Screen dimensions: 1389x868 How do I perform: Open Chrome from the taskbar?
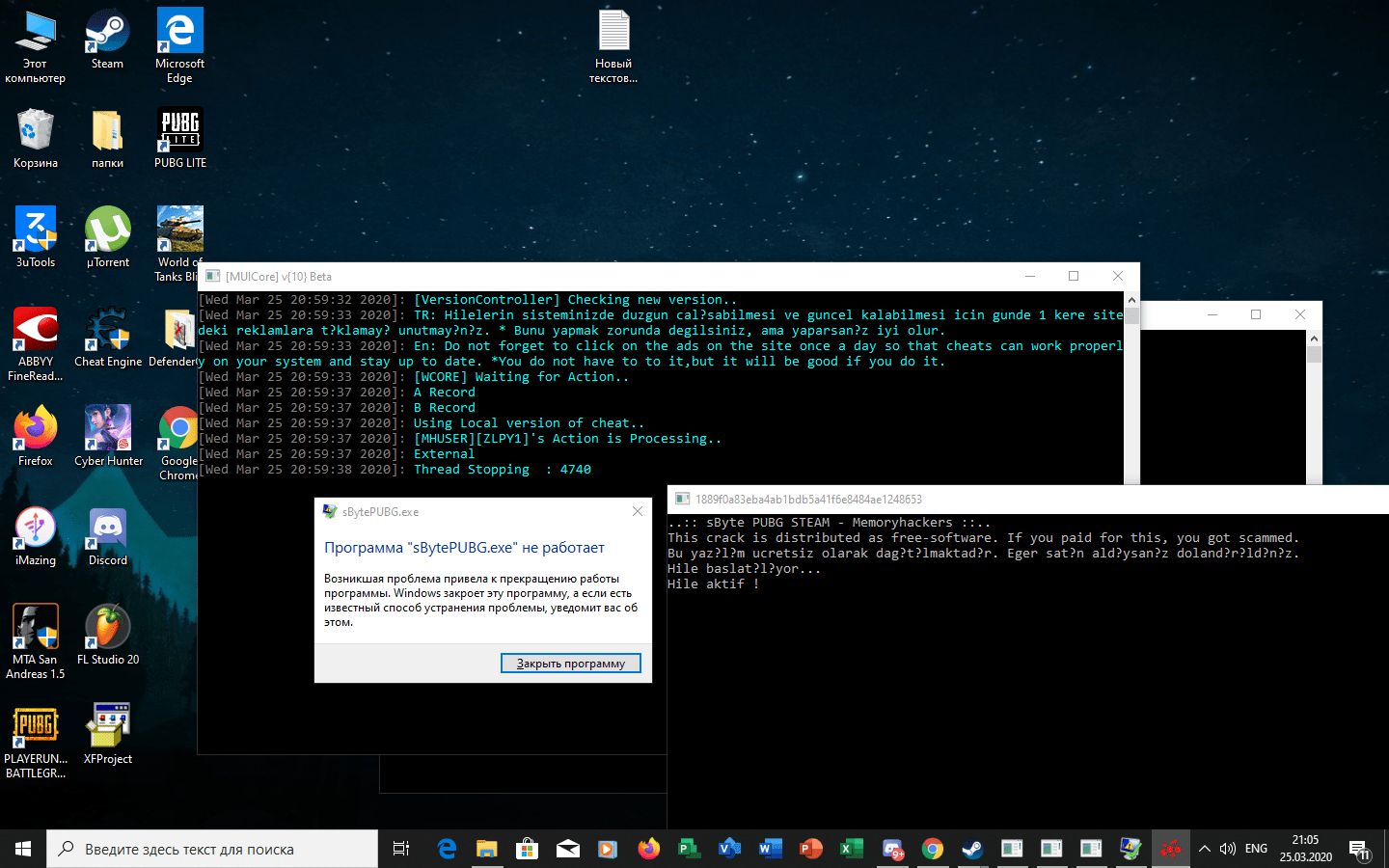tap(932, 849)
